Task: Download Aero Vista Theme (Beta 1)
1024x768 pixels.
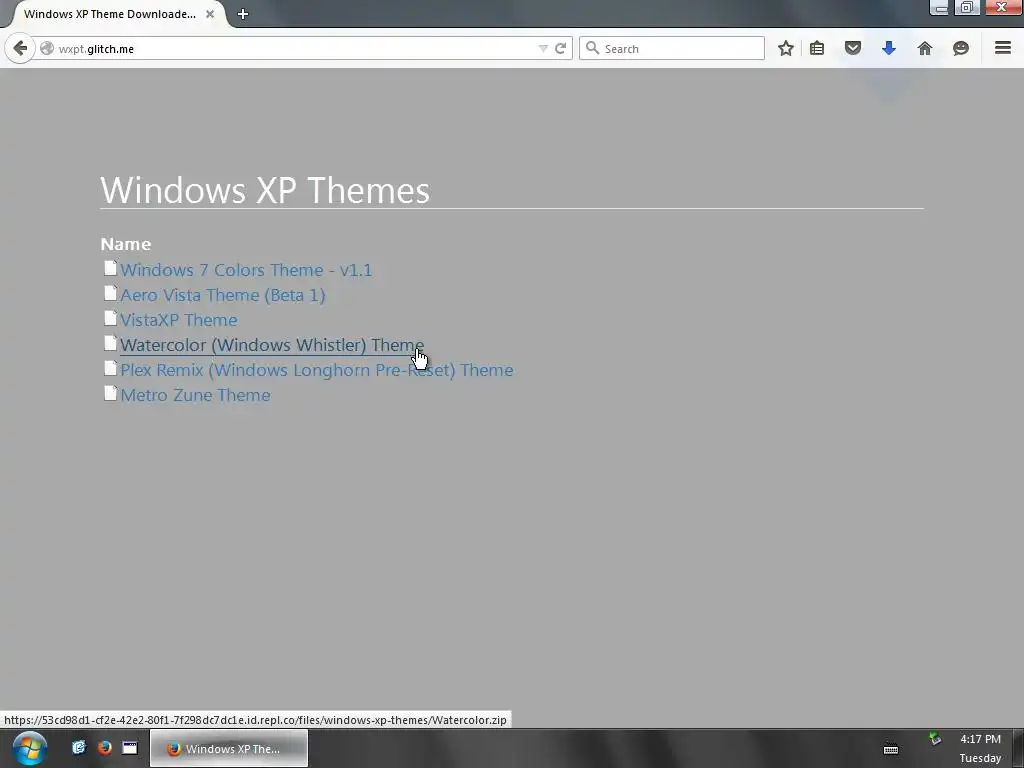Action: pyautogui.click(x=223, y=295)
